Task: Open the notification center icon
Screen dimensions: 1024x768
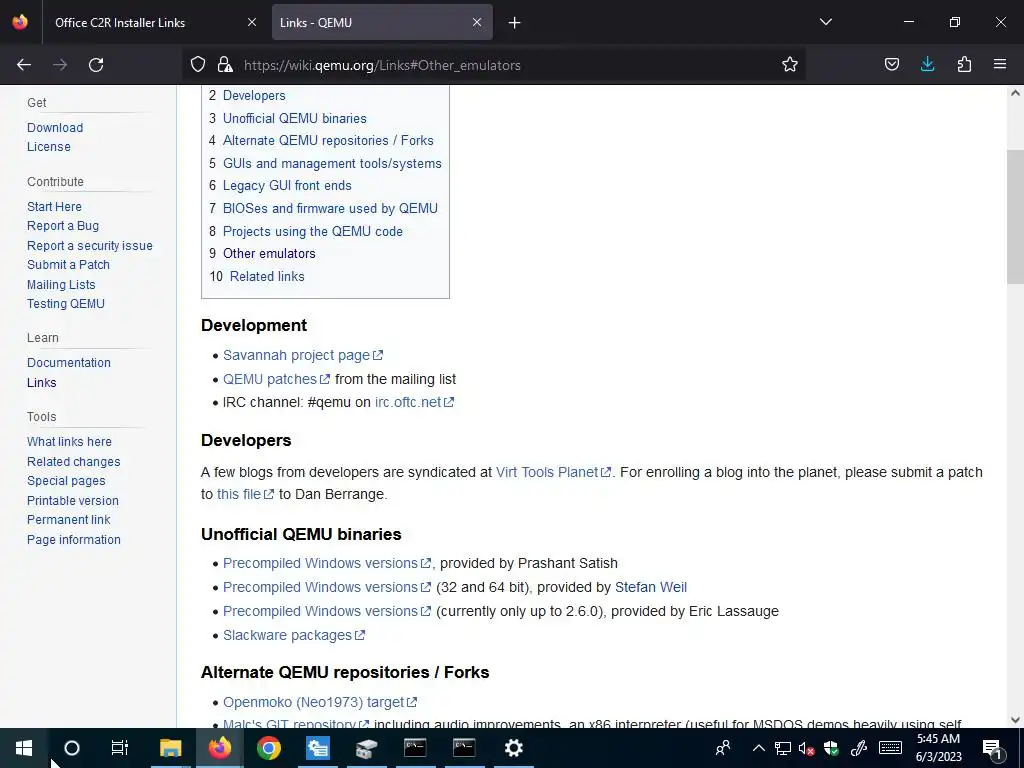Action: 992,749
